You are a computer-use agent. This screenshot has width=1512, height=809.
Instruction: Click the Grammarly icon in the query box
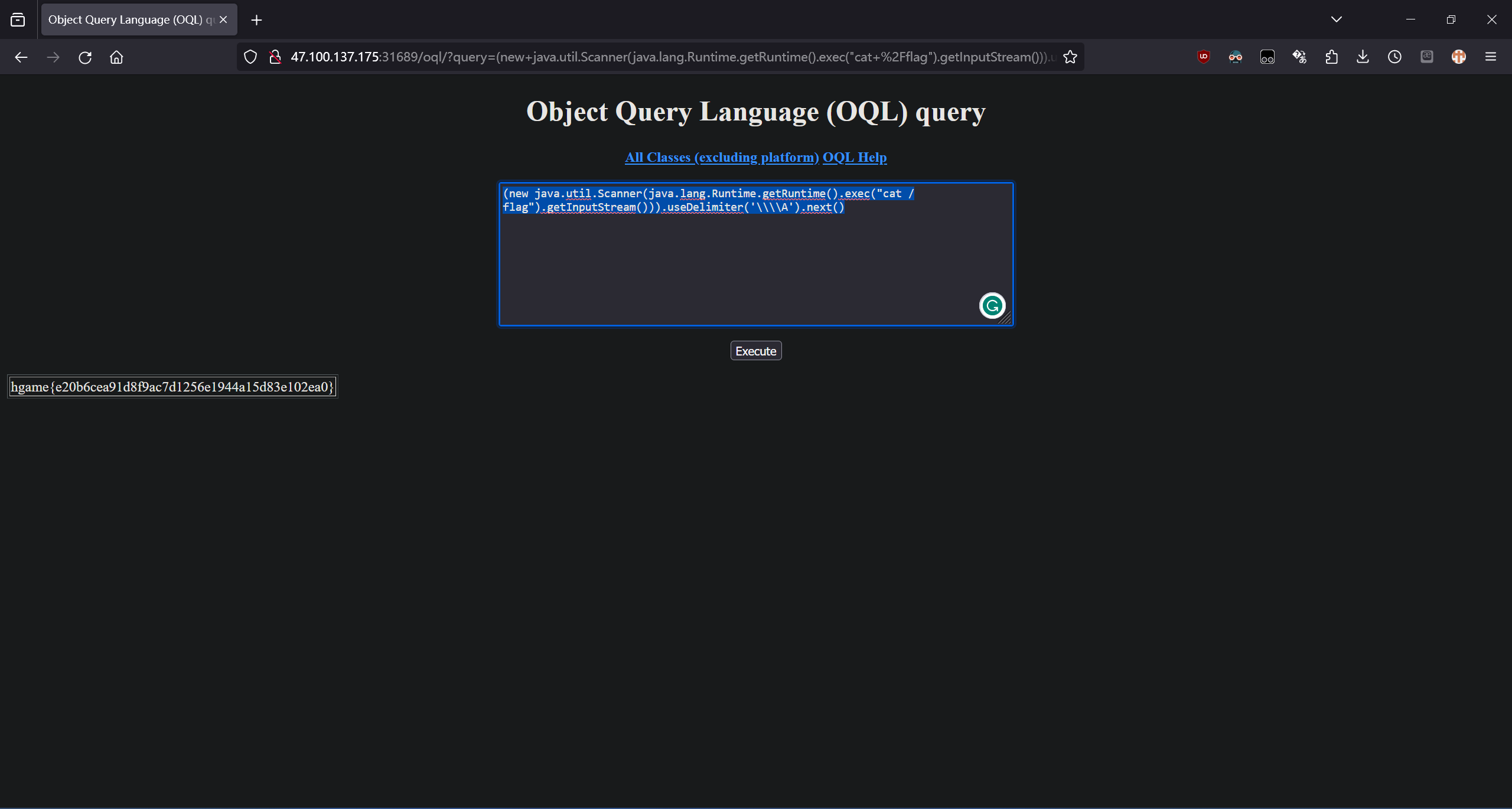click(x=992, y=305)
